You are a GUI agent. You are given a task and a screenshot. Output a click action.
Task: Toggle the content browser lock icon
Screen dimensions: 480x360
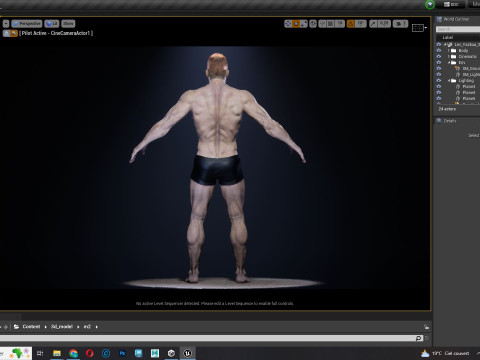pos(426,327)
